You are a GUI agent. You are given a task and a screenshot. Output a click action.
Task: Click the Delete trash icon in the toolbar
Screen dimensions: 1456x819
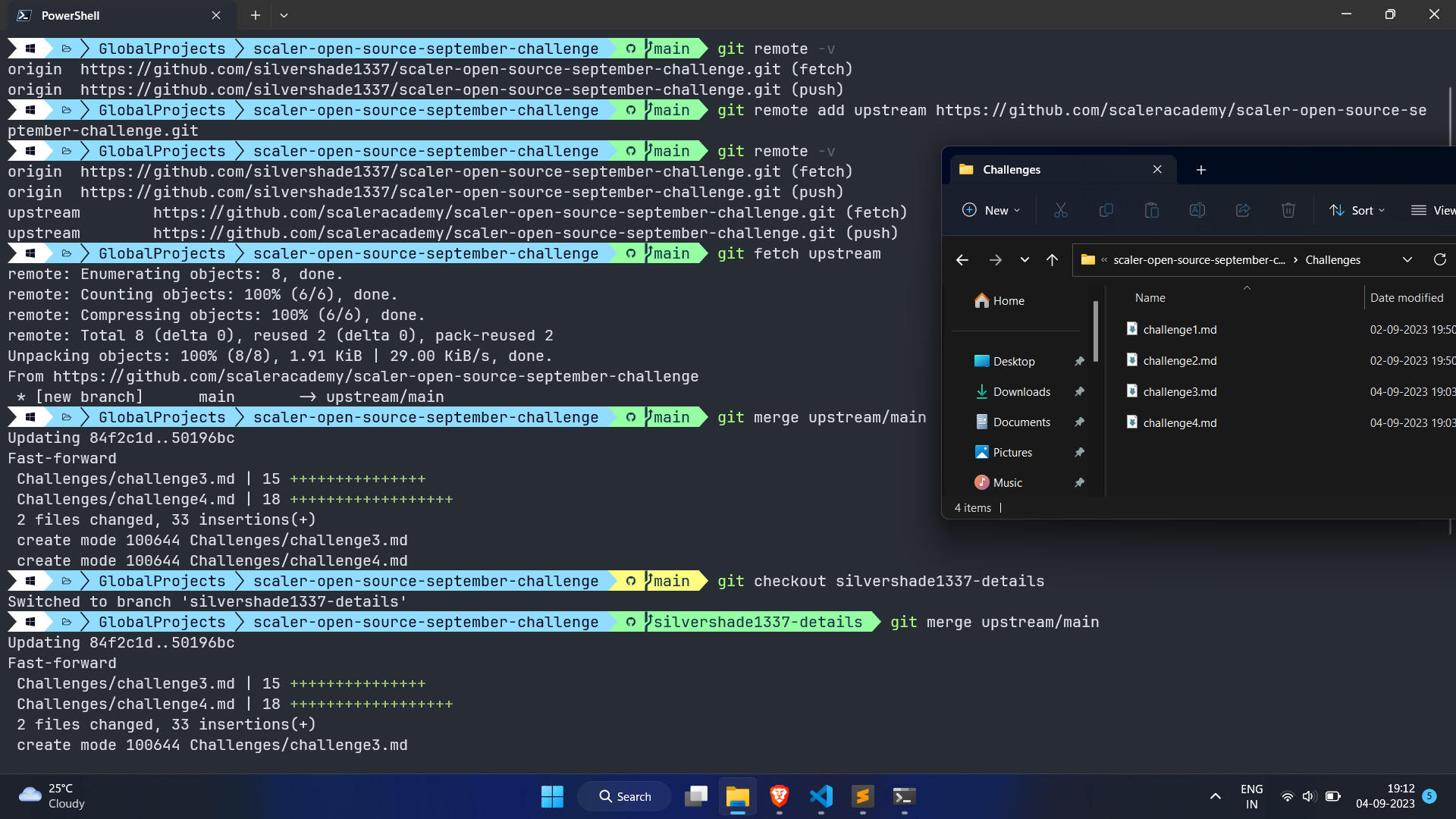pos(1288,210)
